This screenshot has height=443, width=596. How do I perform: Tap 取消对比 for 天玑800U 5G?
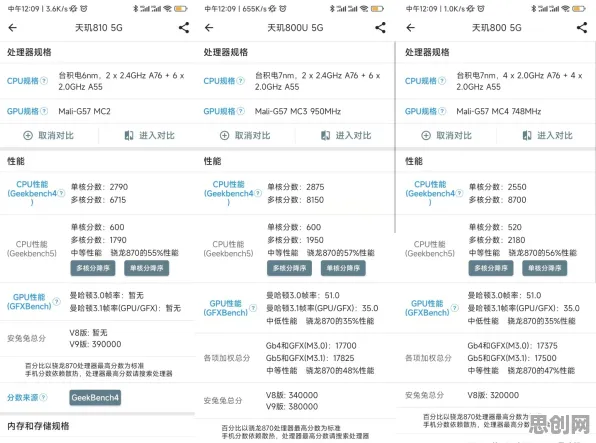pos(245,135)
